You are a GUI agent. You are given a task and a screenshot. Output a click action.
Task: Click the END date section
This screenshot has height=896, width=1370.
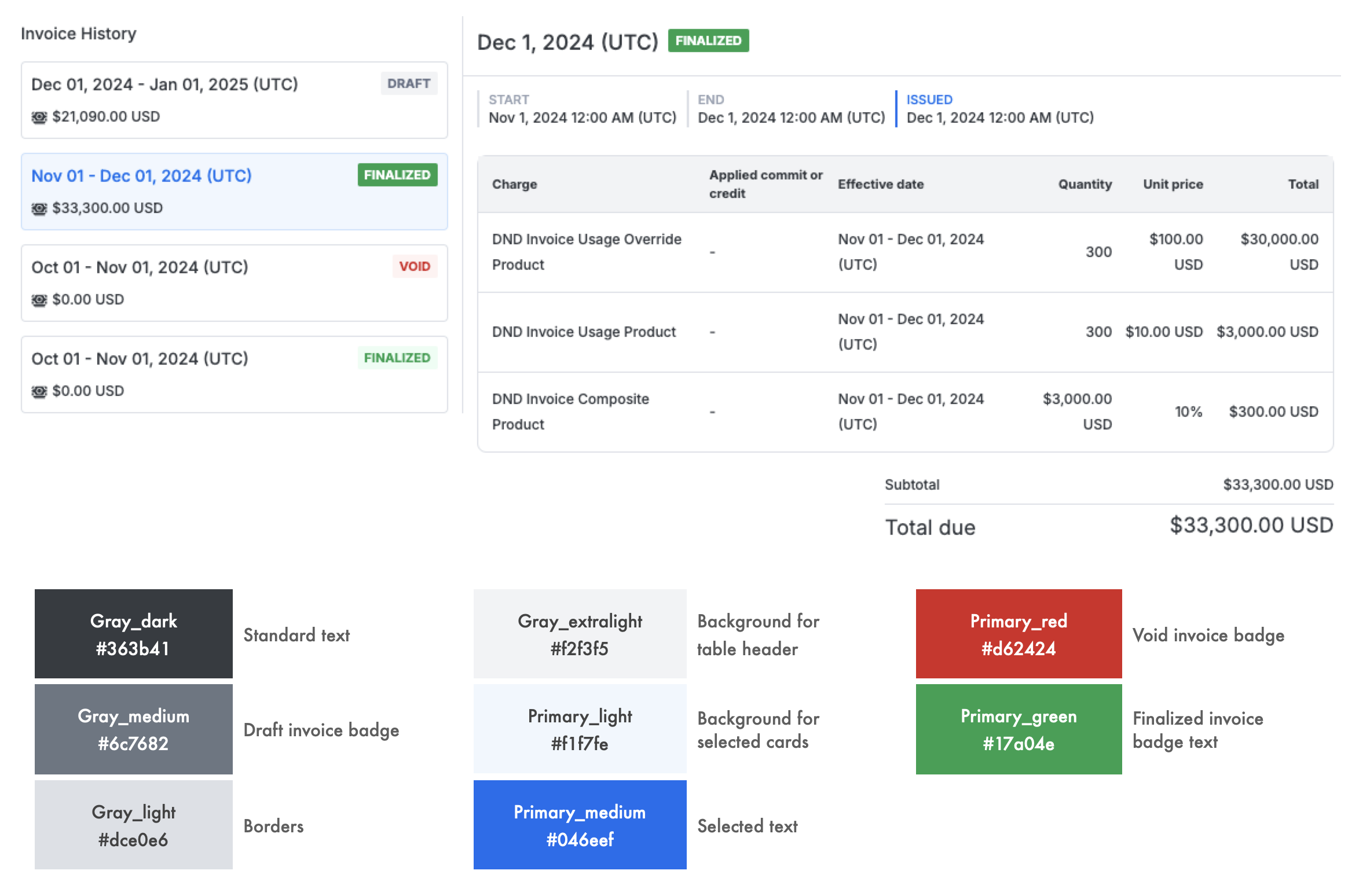(790, 109)
